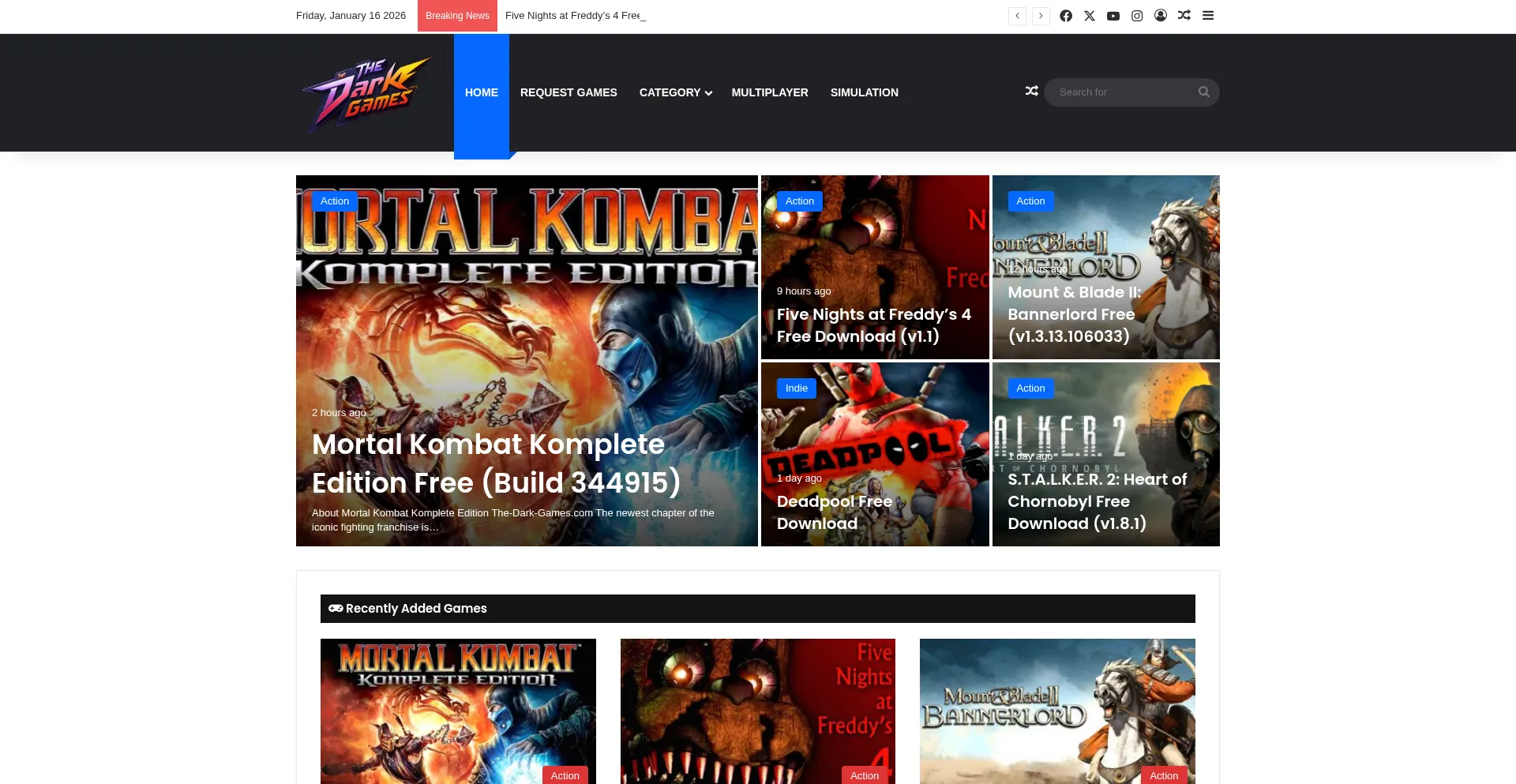This screenshot has width=1516, height=784.
Task: Open the Request Games page
Action: click(568, 92)
